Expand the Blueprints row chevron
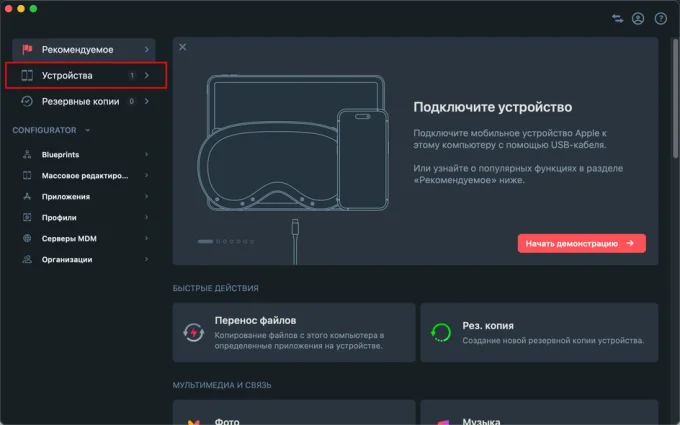Image resolution: width=680 pixels, height=425 pixels. point(147,154)
